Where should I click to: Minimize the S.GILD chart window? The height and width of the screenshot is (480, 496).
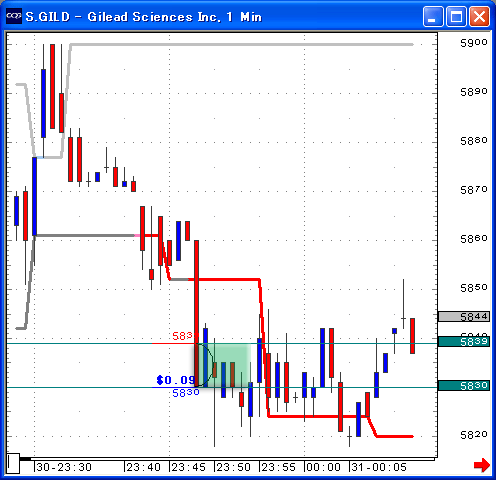point(433,16)
